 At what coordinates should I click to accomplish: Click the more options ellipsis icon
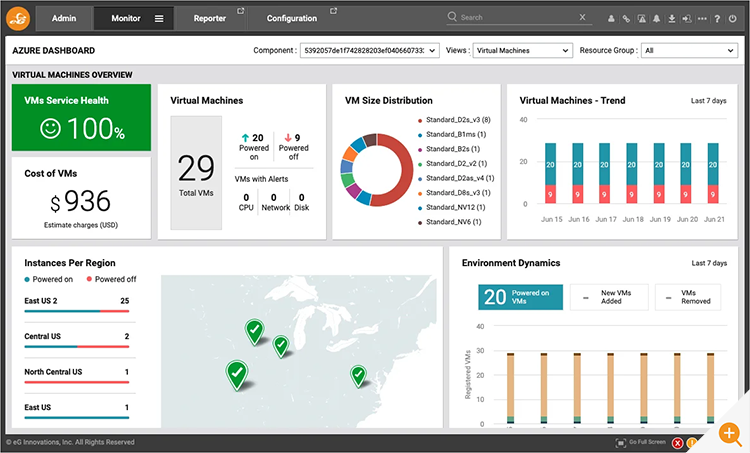point(702,18)
